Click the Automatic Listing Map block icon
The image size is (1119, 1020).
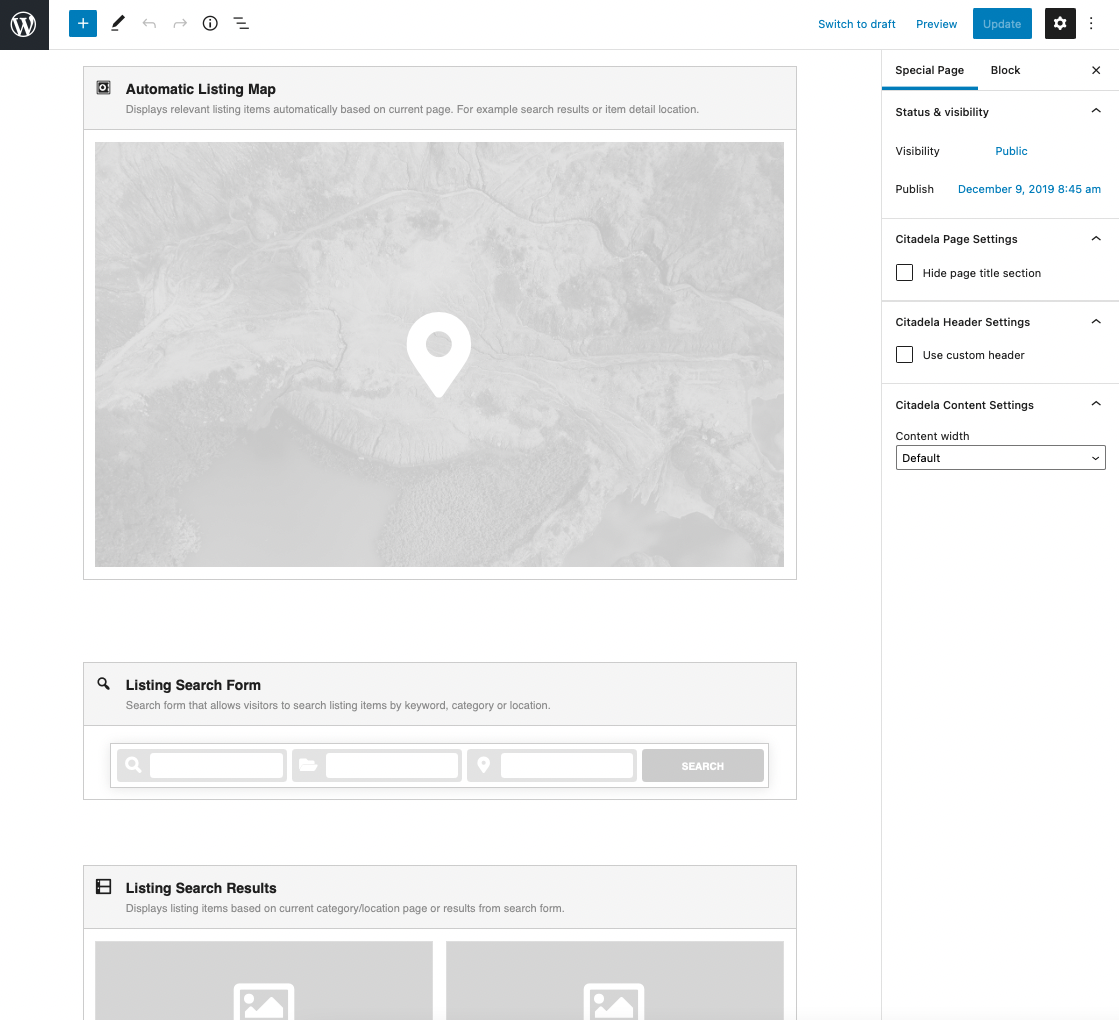pyautogui.click(x=103, y=88)
